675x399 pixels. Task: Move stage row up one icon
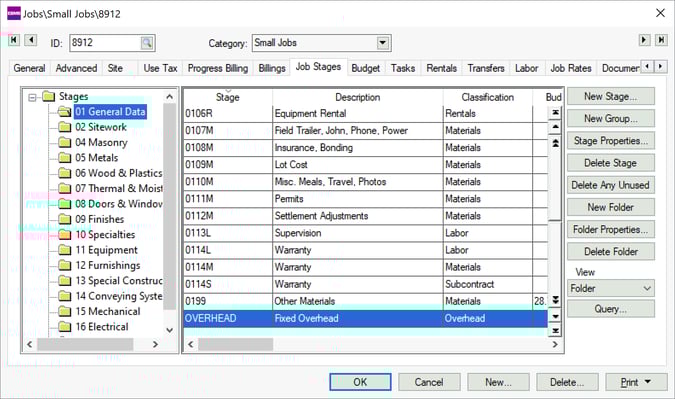[x=555, y=127]
